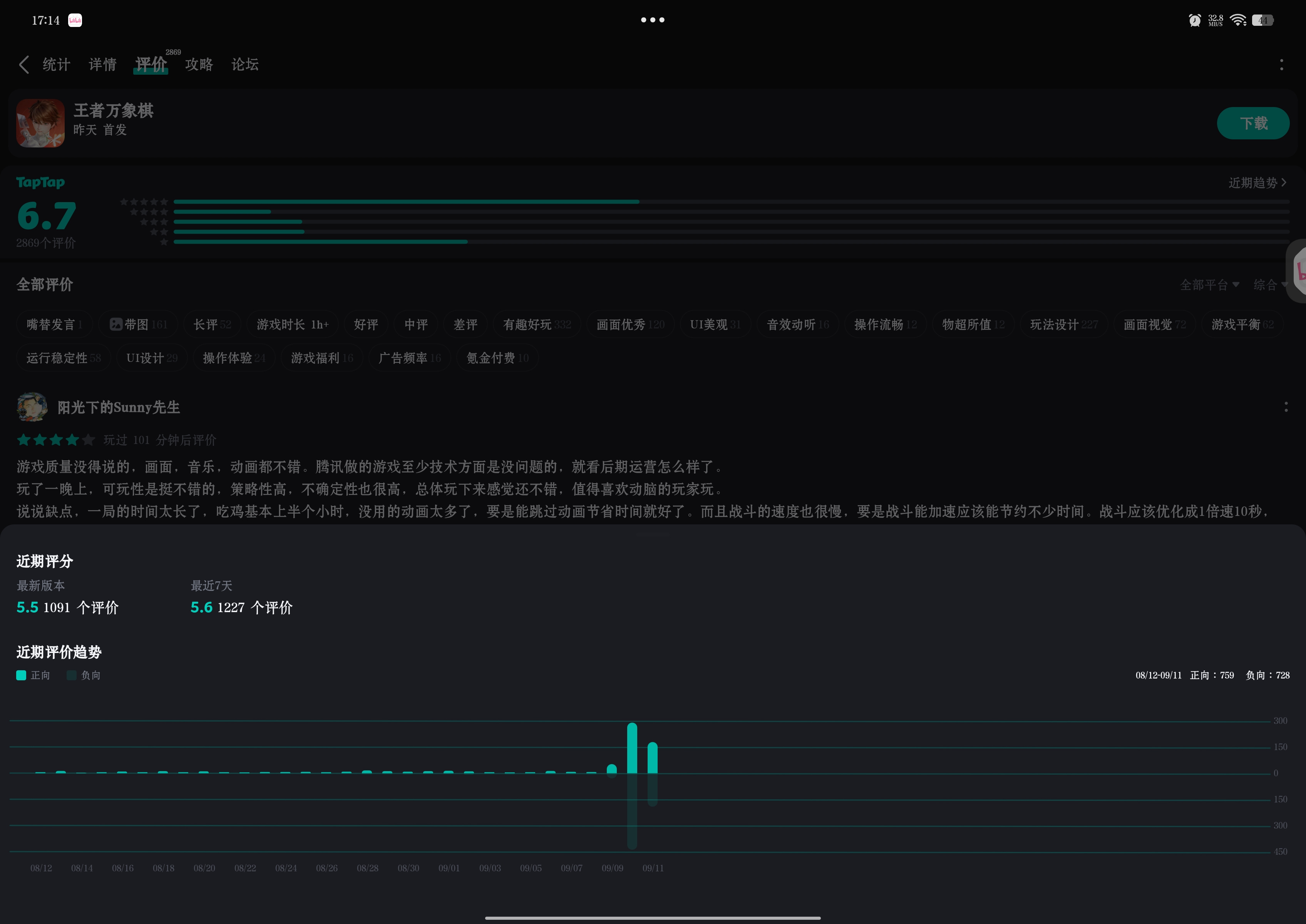Image resolution: width=1306 pixels, height=924 pixels.
Task: Tap the alarm clock status icon
Action: tap(1194, 20)
